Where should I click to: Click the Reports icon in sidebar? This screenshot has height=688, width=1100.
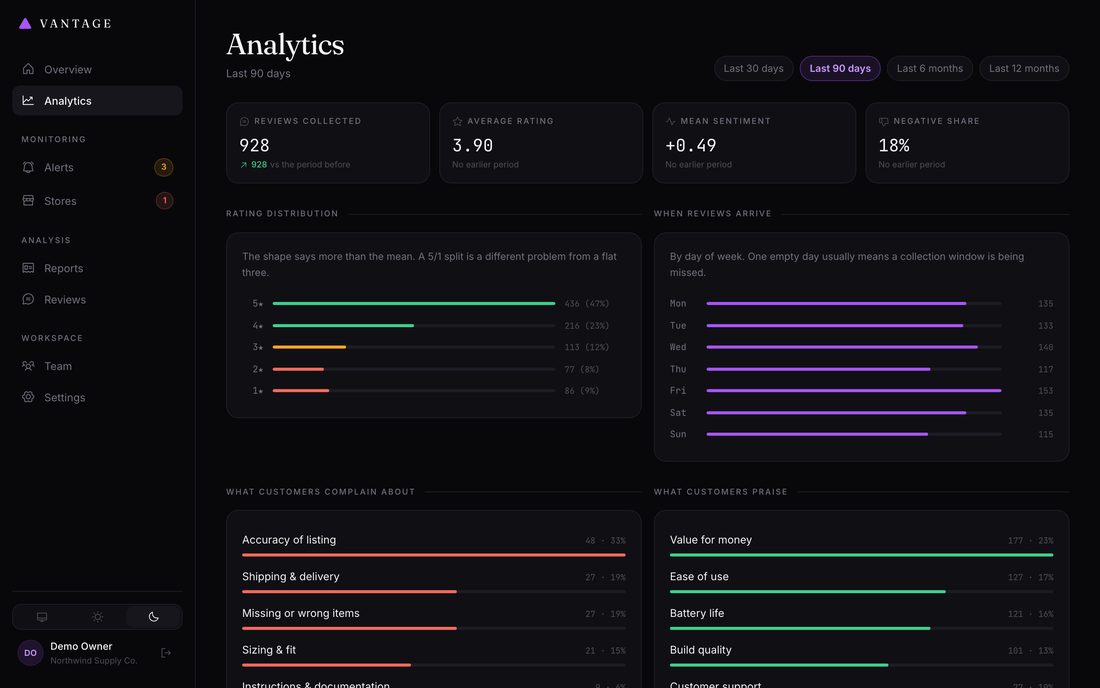(x=28, y=268)
